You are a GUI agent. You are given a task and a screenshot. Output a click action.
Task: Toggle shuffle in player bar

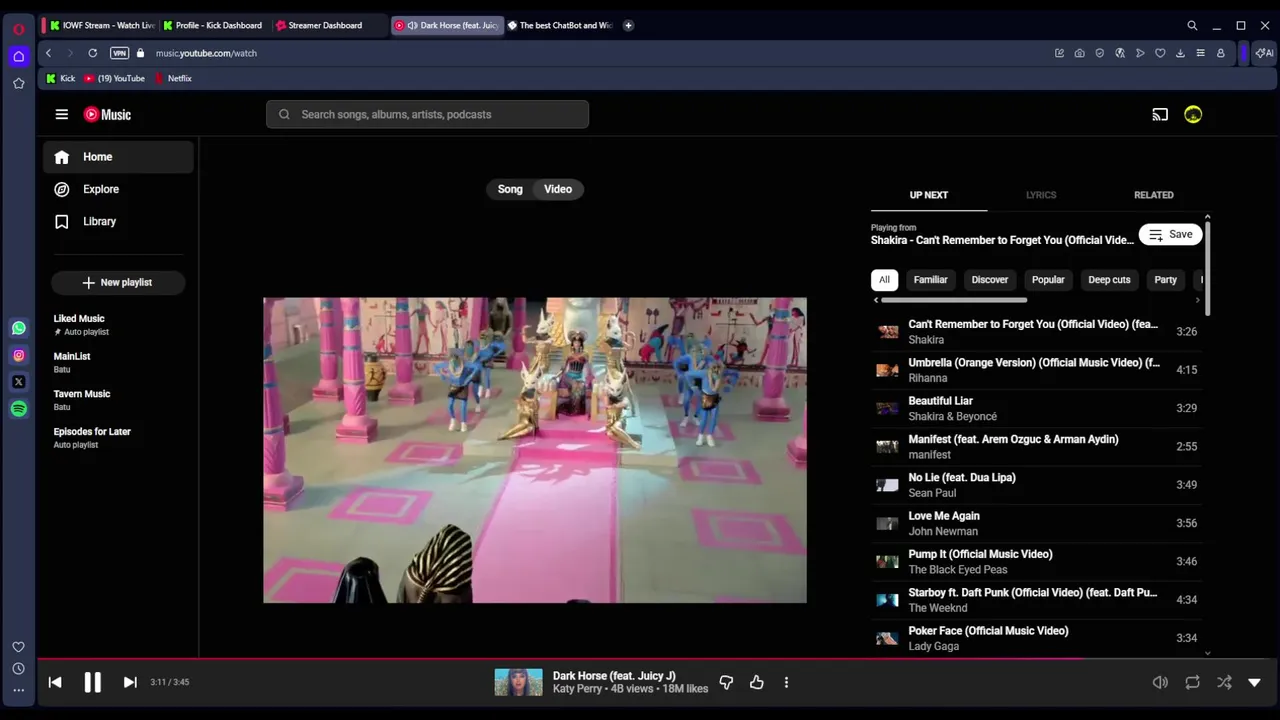tap(1224, 682)
